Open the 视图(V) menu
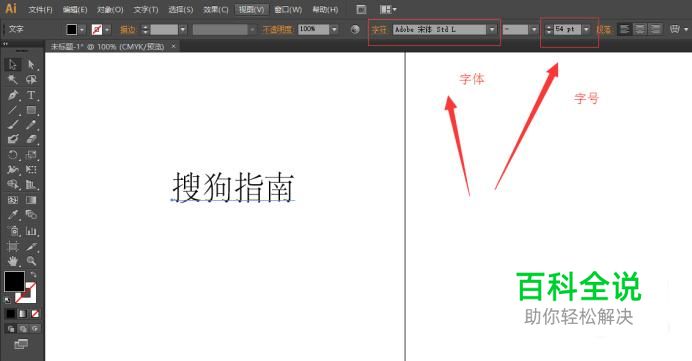692x361 pixels. (251, 9)
